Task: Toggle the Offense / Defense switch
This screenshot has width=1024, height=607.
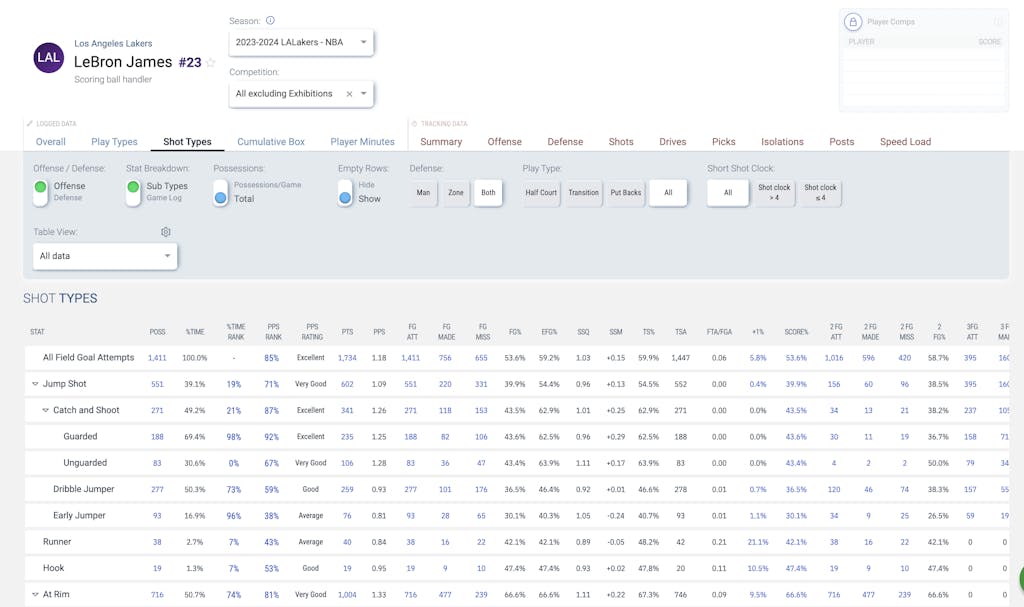Action: pos(40,192)
